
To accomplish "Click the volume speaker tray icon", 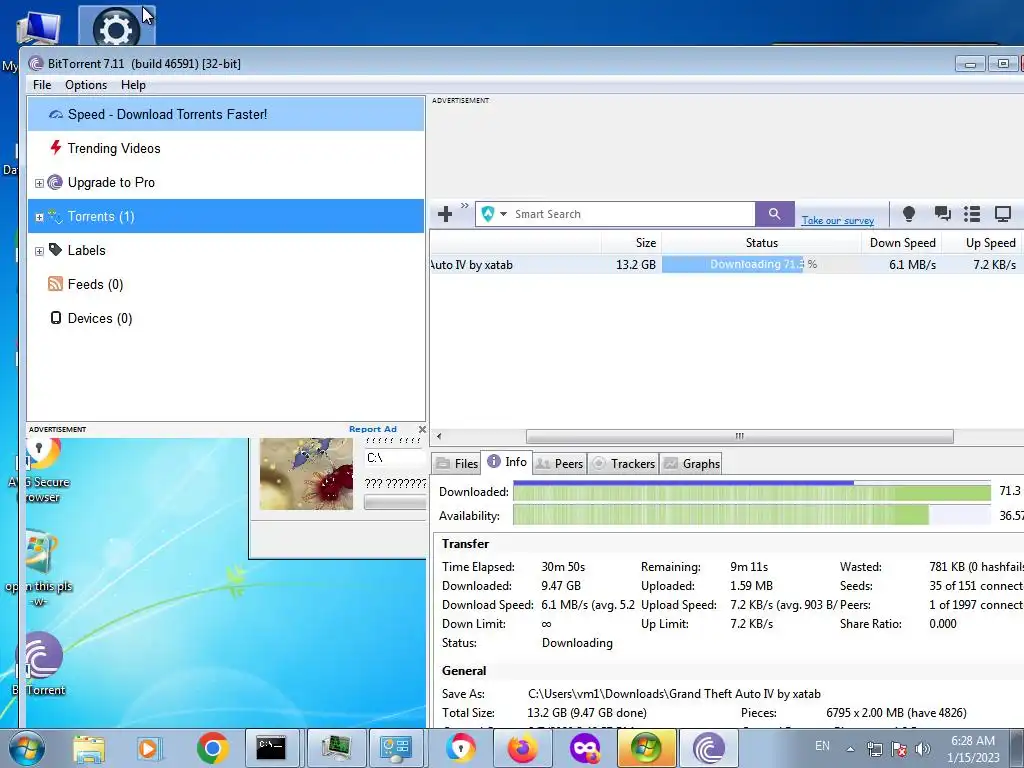I will coord(922,749).
